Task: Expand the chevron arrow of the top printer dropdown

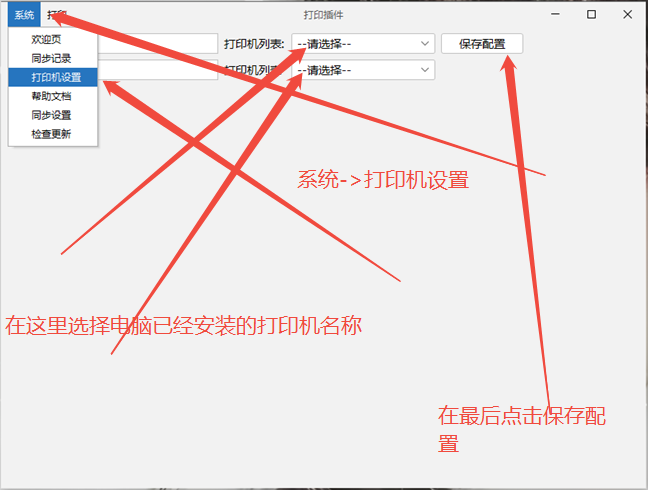Action: [425, 43]
